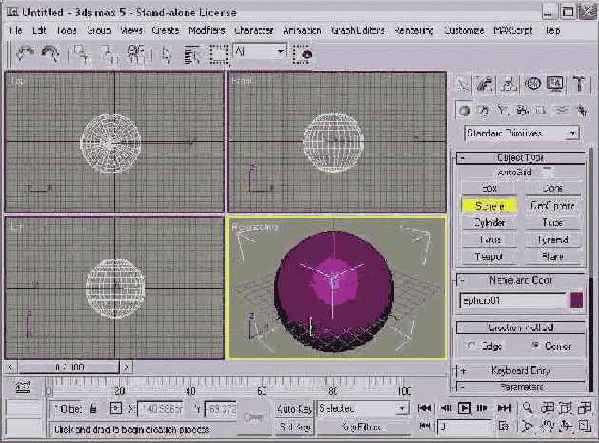Toggle the Set Key mode button
This screenshot has height=443, width=599.
(x=294, y=427)
